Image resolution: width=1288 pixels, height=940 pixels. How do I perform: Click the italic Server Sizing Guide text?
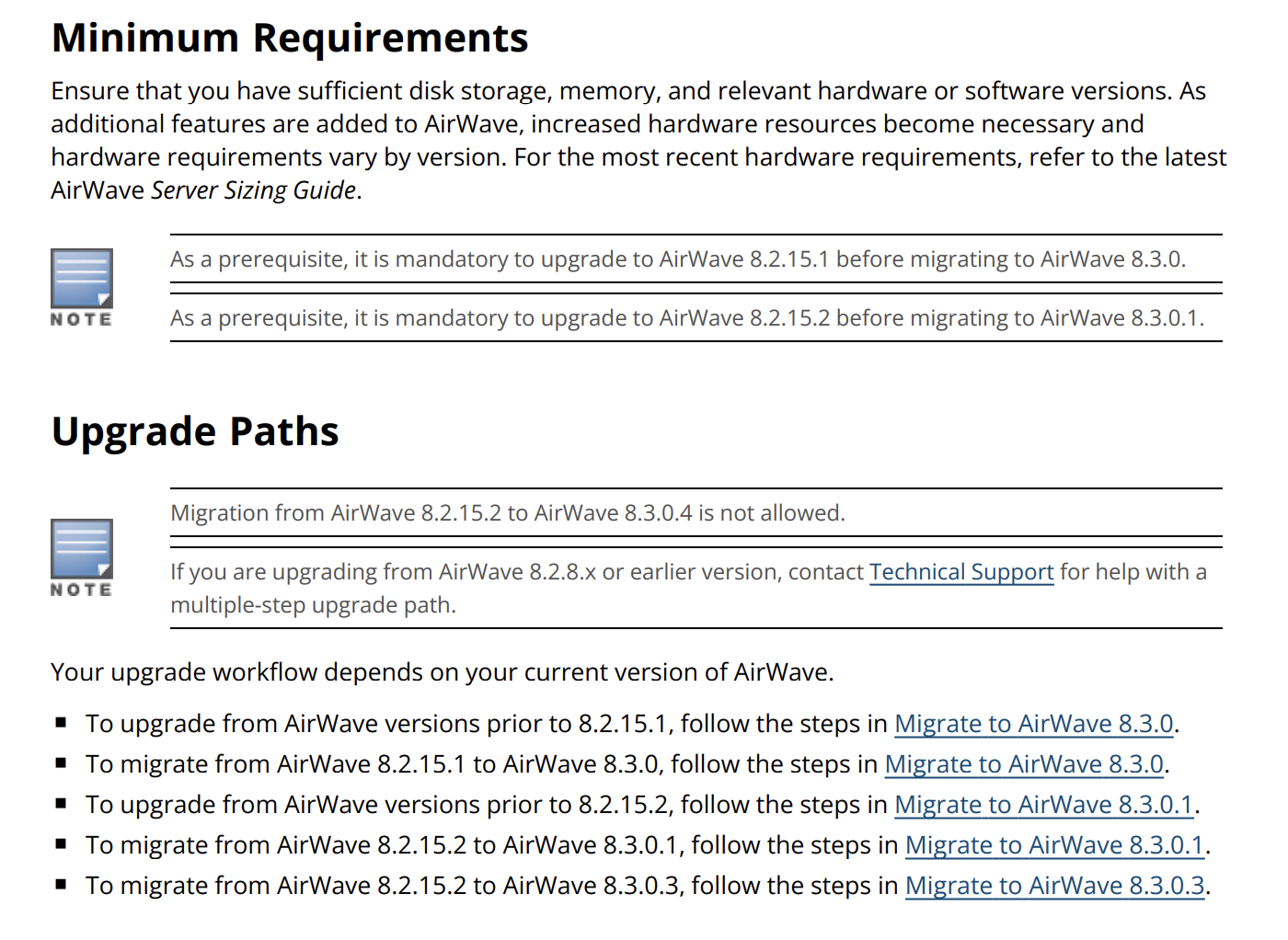tap(253, 190)
